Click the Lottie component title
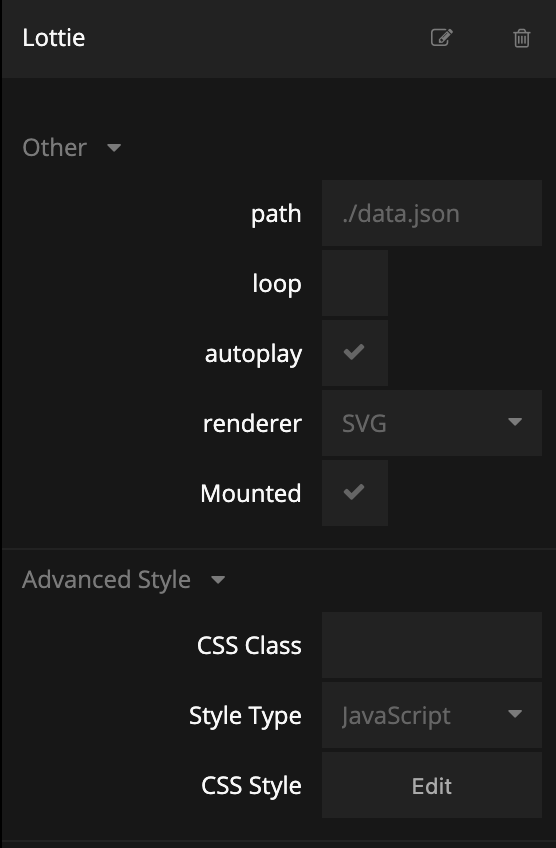 pos(54,38)
